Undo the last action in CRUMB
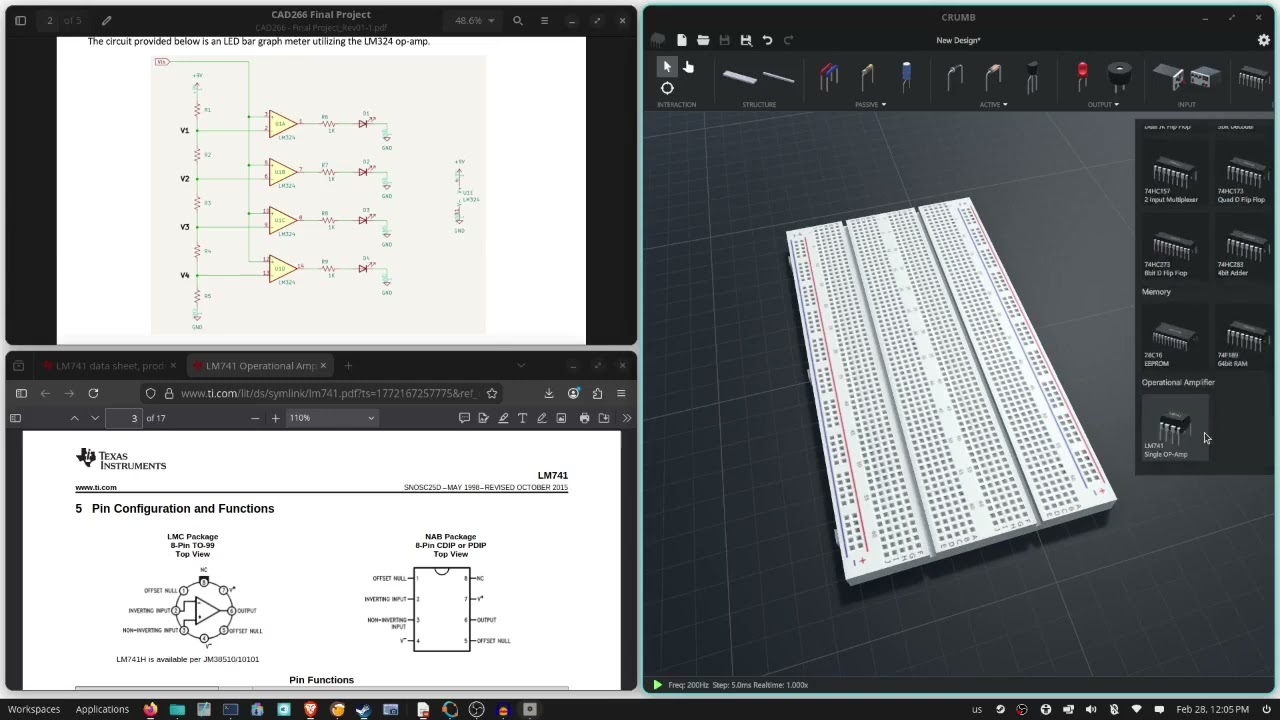Screen dimensions: 1280x720 point(767,40)
